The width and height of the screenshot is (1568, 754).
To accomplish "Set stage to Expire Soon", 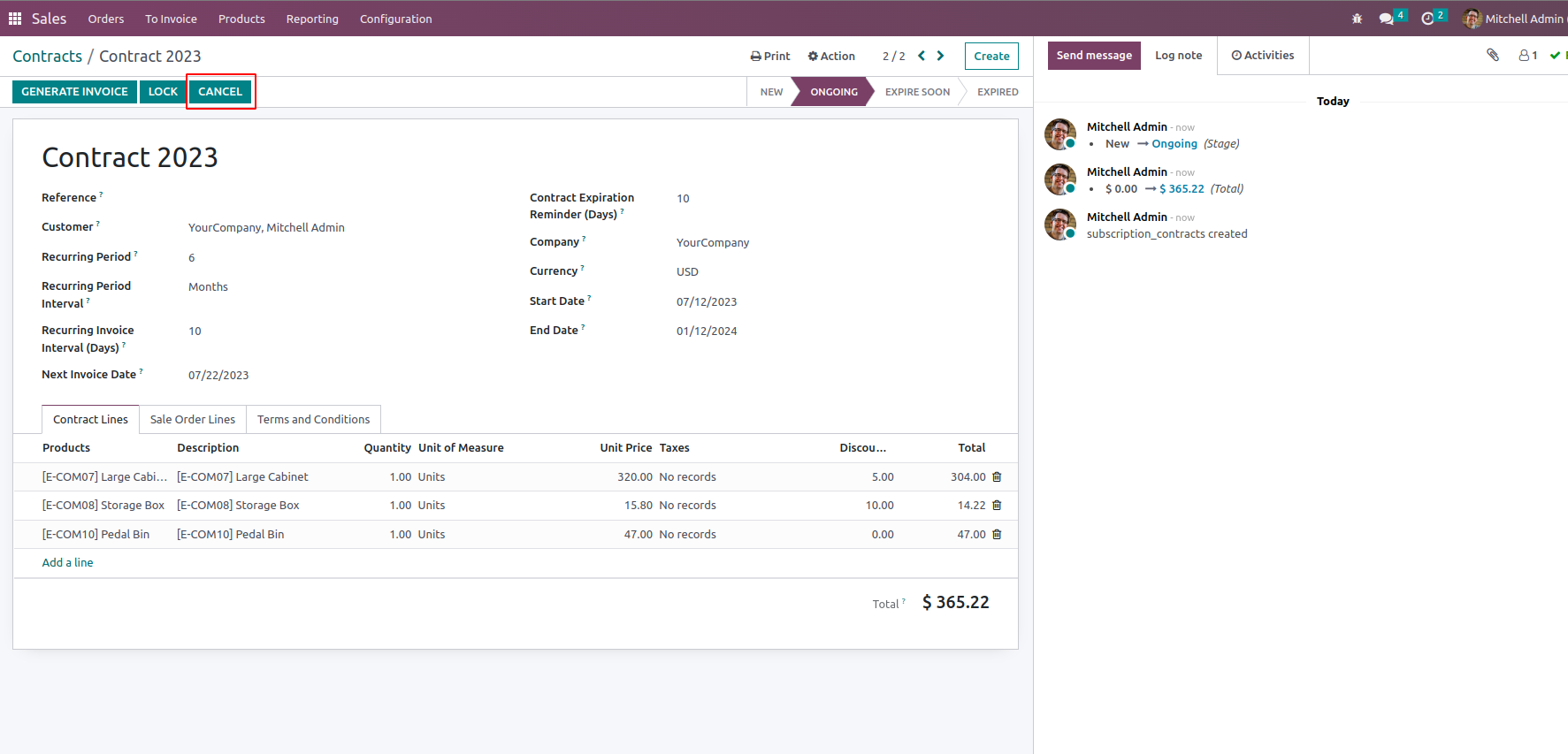I will pos(917,92).
